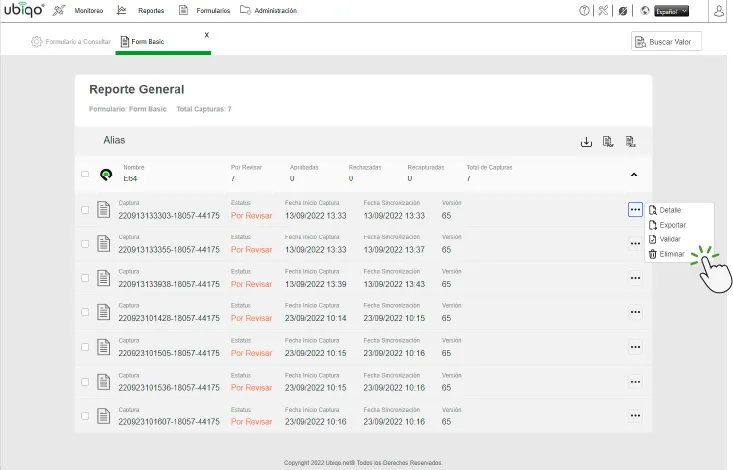Open options menu for capture 220923101505-18057-44175

click(635, 347)
